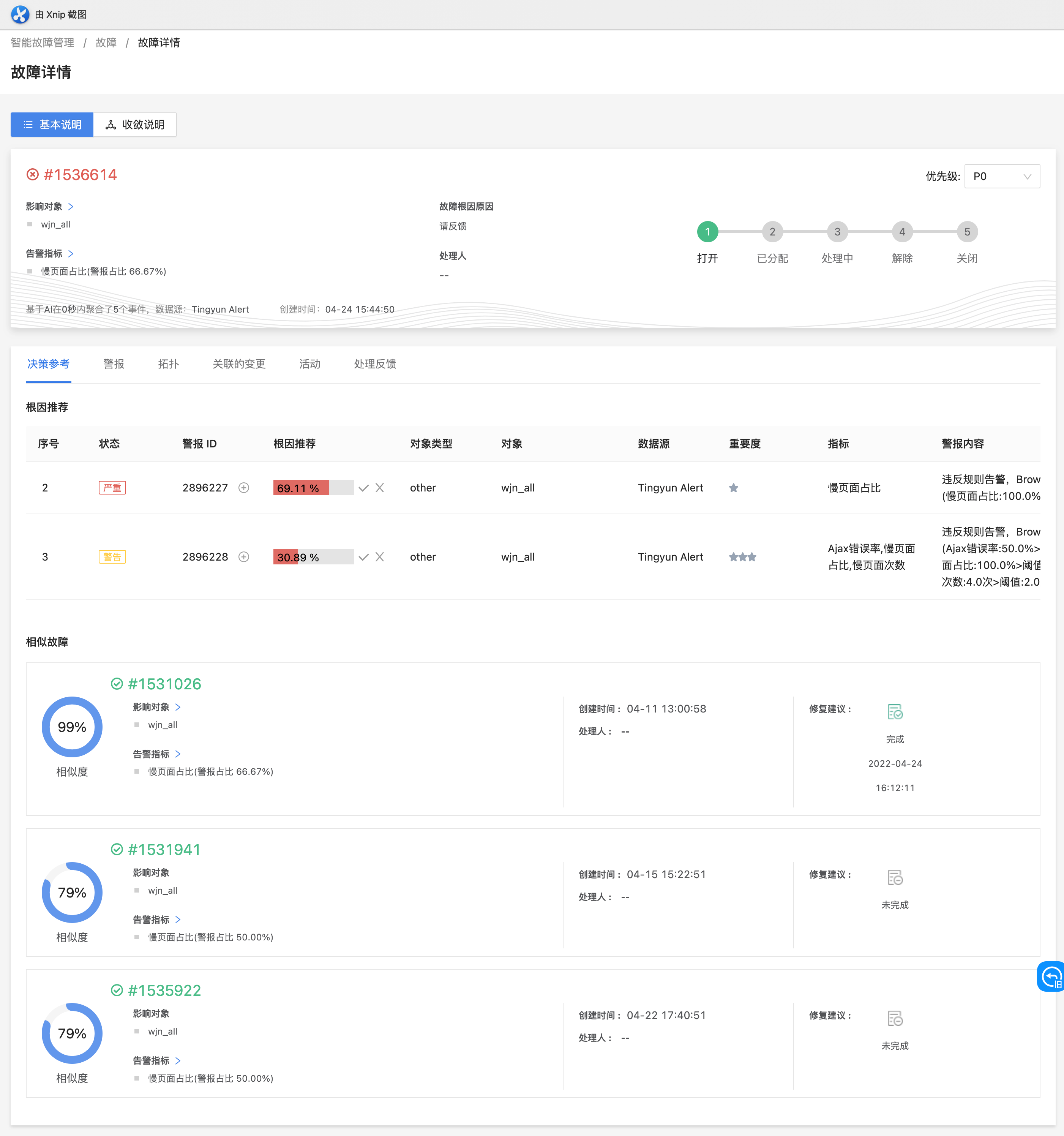Click the red error icon beside #1536614
The image size is (1064, 1136).
33,174
